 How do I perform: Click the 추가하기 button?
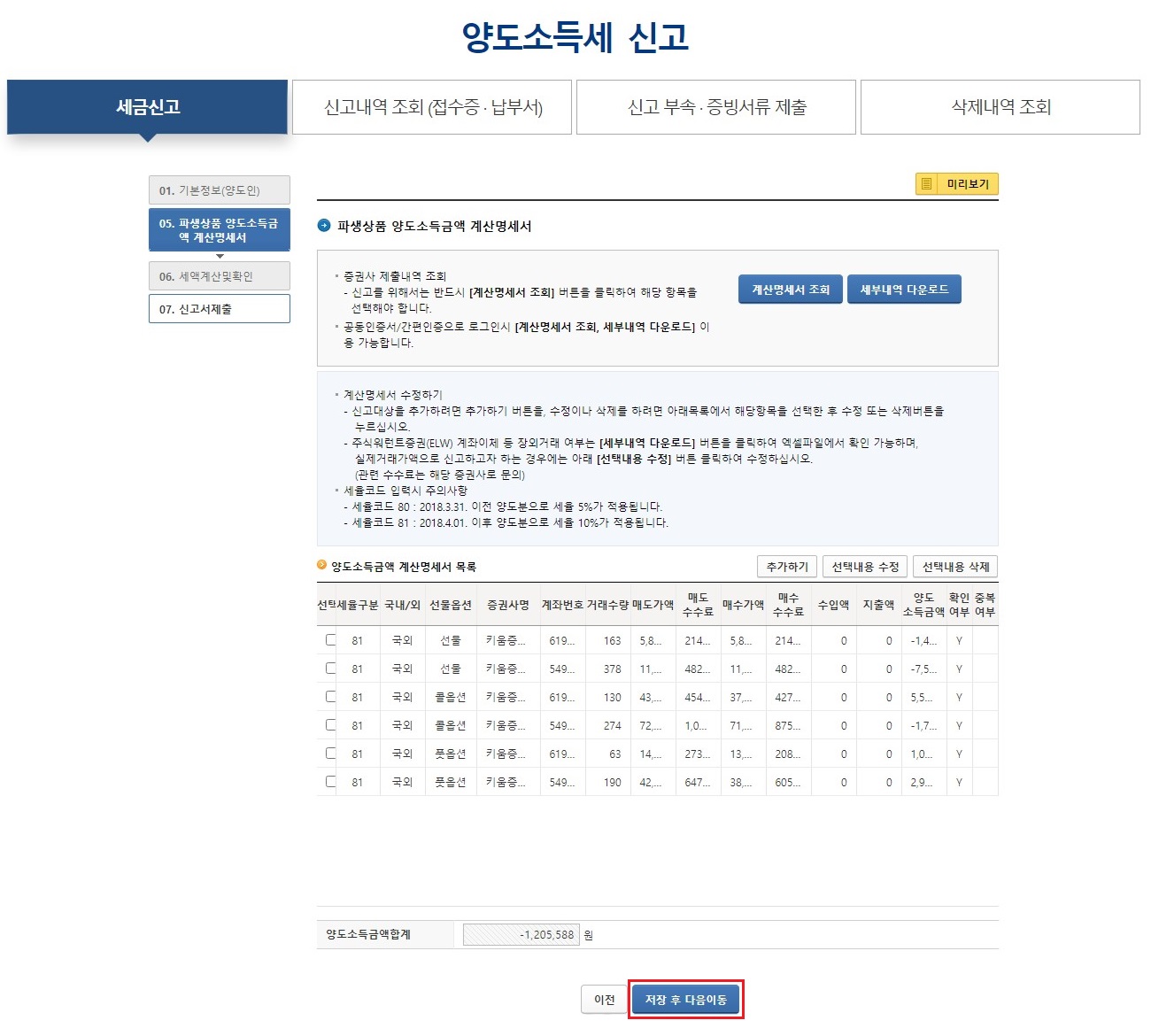point(787,567)
